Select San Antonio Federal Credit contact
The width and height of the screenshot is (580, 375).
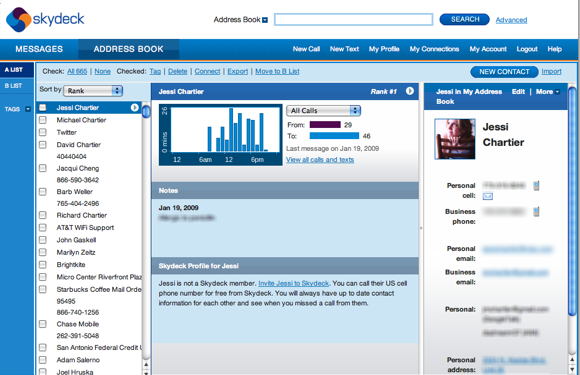tap(99, 348)
